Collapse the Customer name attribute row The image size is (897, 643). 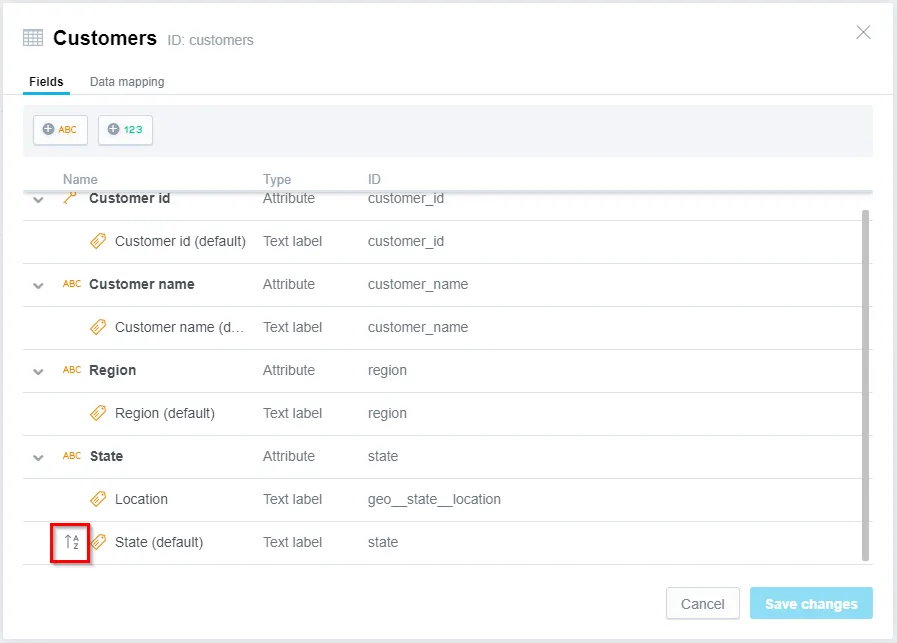tap(39, 285)
